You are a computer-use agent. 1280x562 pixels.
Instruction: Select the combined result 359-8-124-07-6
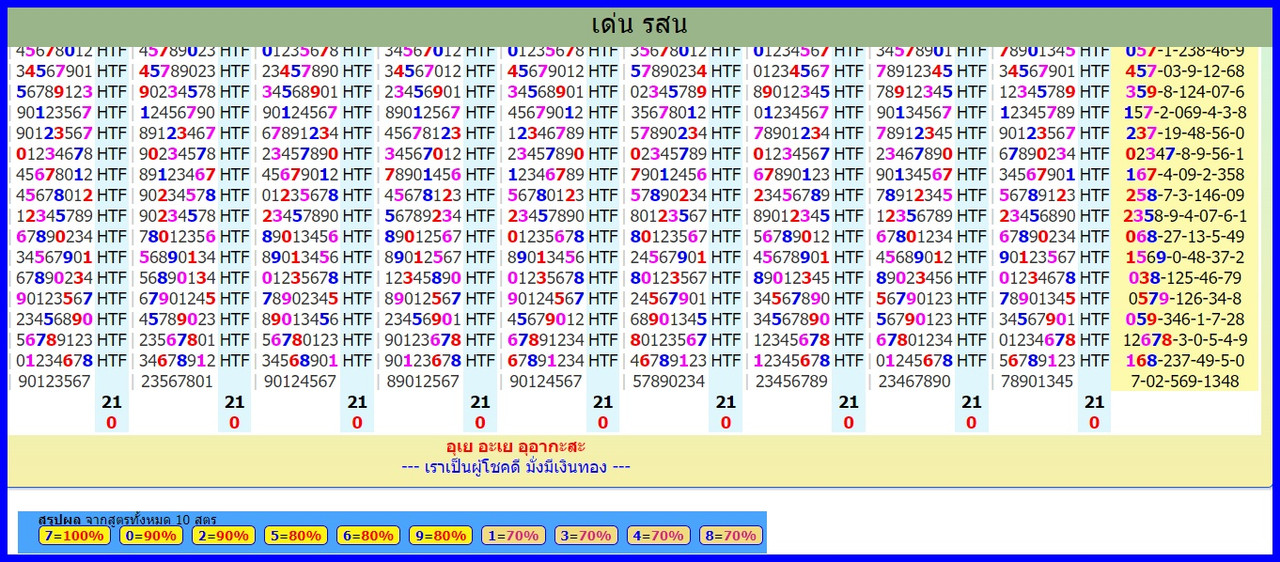coord(1185,92)
